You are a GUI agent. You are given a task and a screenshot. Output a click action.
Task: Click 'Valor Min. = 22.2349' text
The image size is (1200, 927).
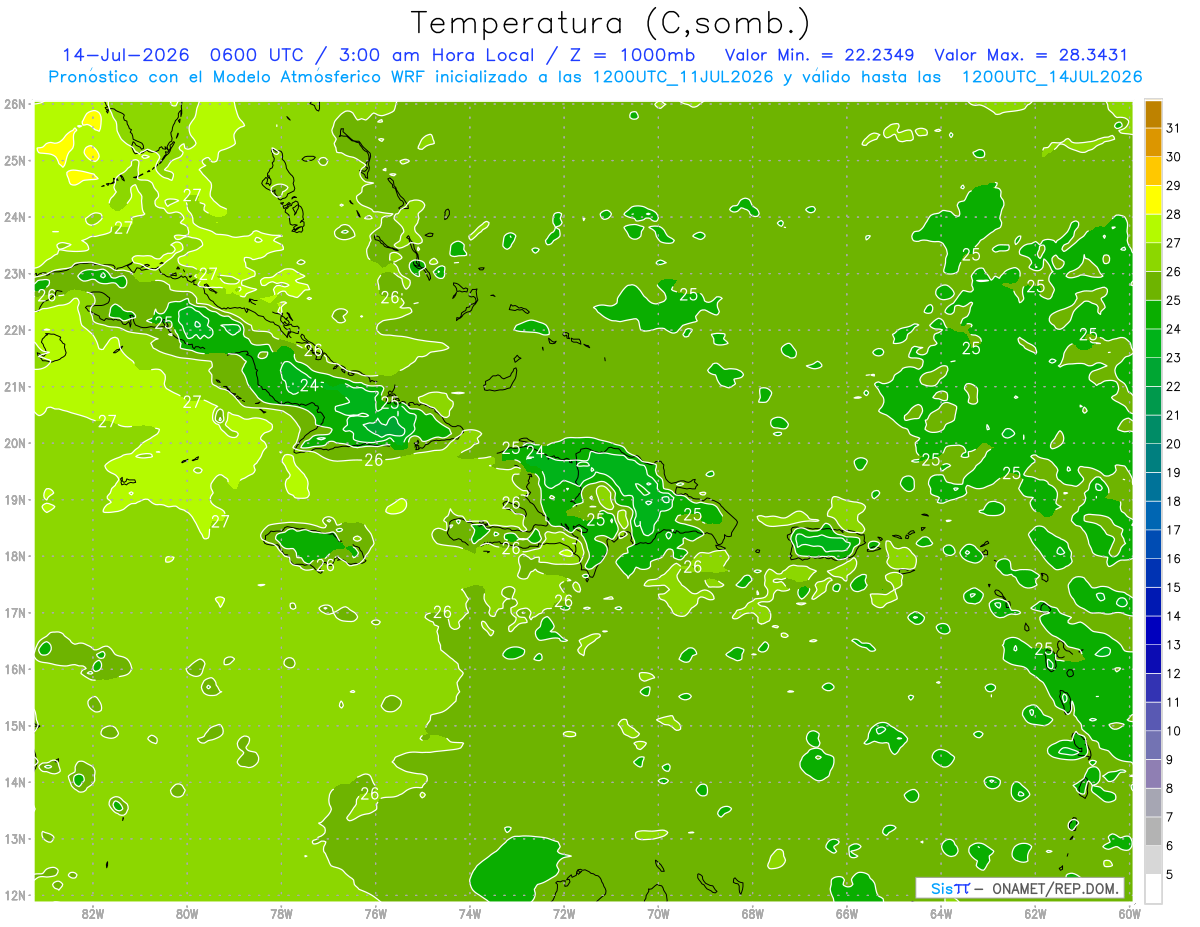coord(819,55)
